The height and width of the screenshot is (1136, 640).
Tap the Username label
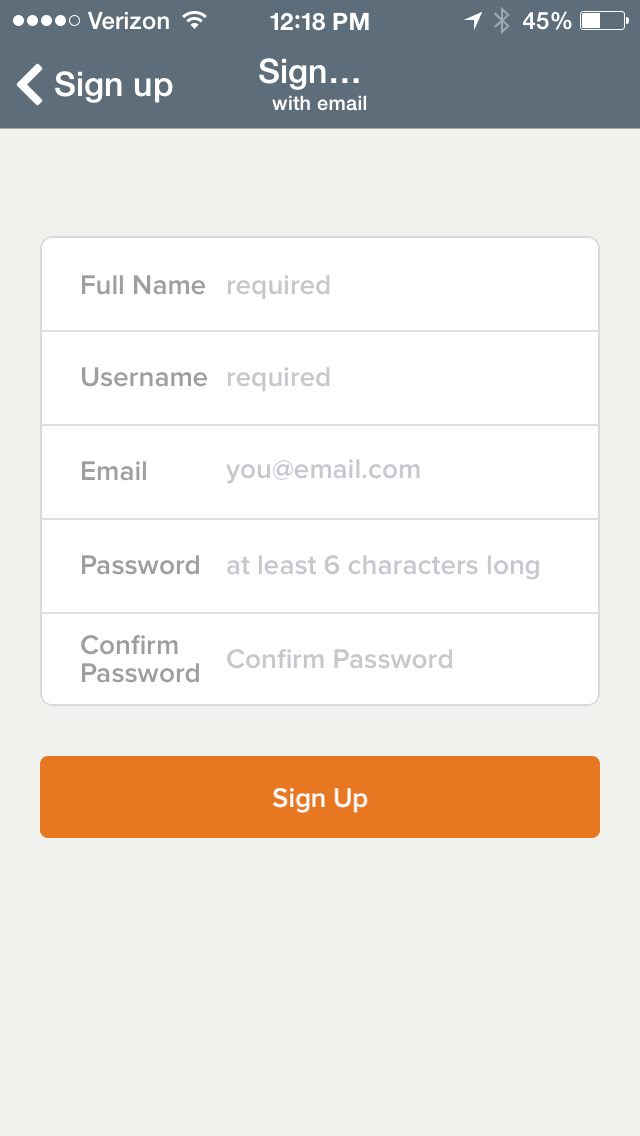pos(144,378)
